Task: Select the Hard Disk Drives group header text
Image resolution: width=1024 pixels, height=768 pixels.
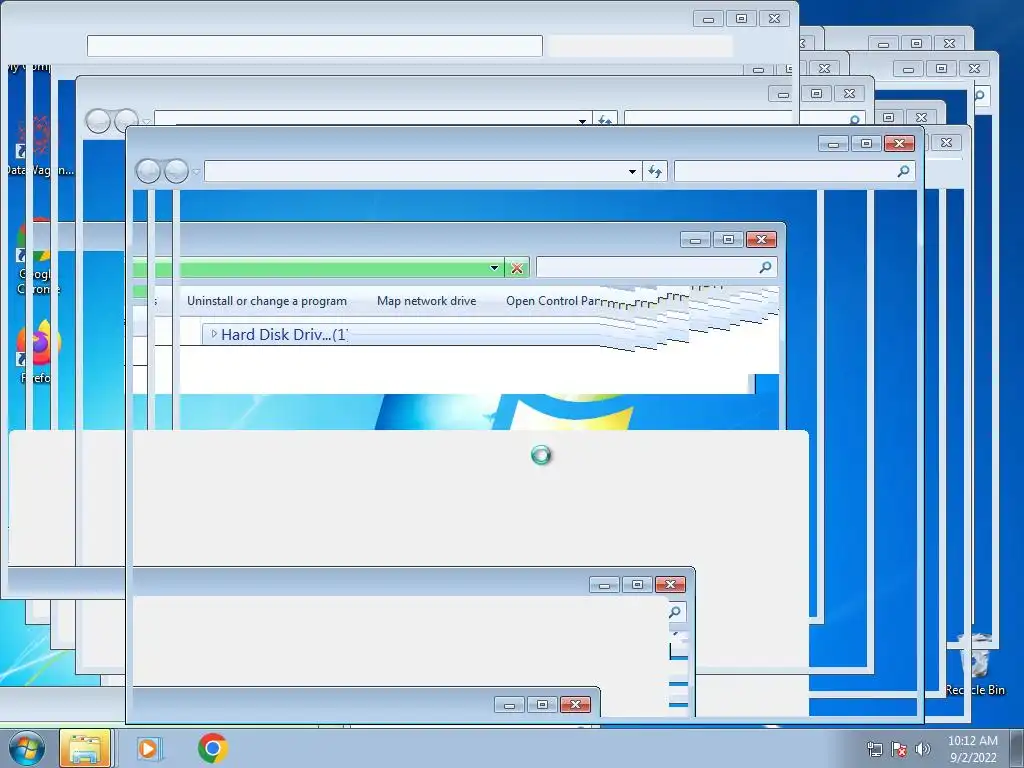Action: point(284,334)
